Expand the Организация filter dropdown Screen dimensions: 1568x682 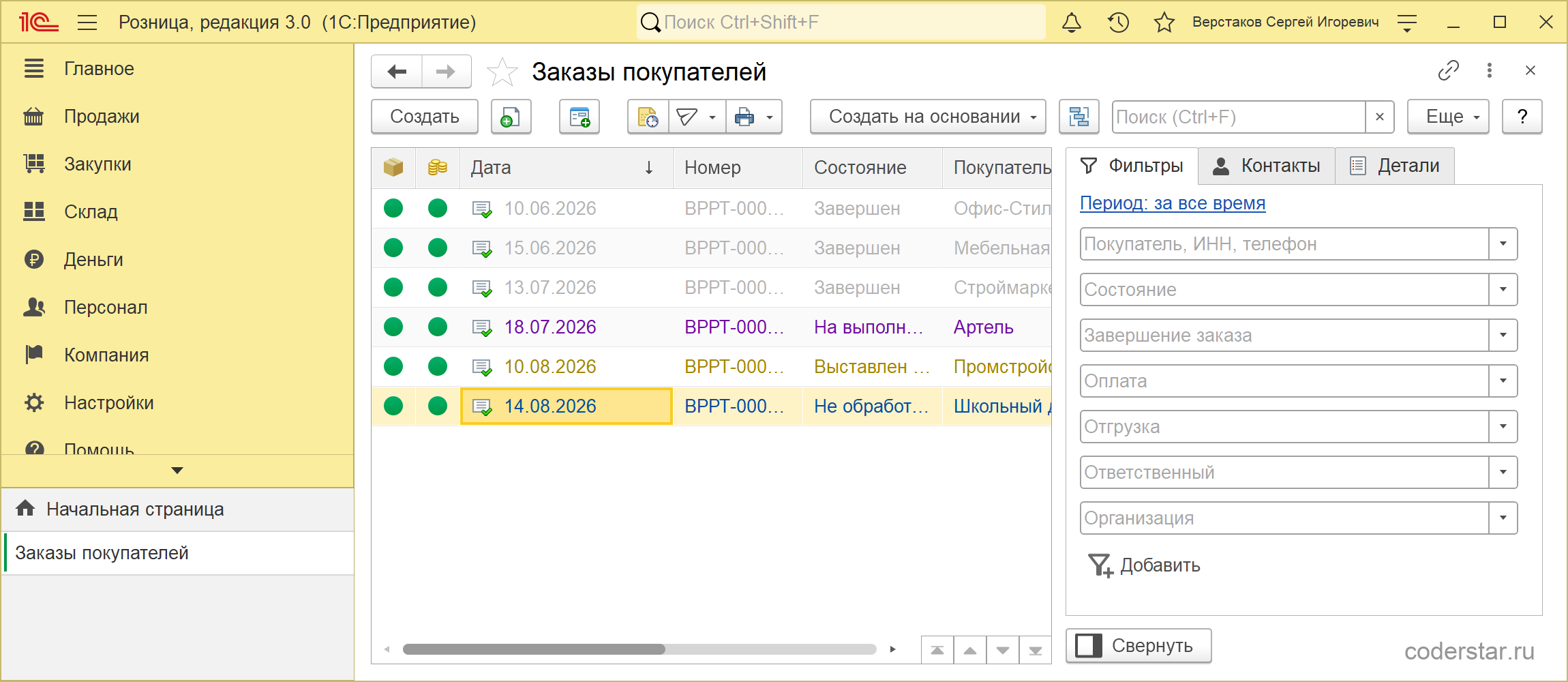click(x=1503, y=518)
